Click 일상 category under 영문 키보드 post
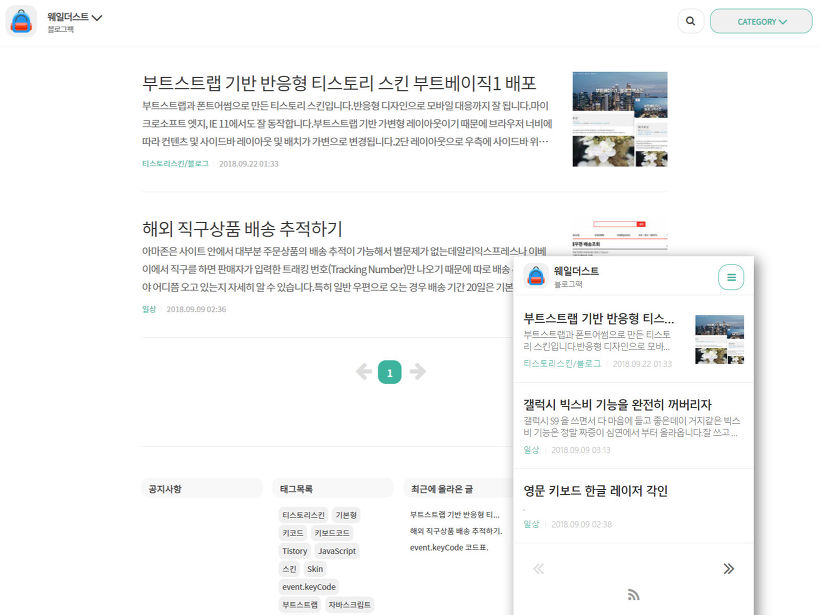Image resolution: width=820 pixels, height=615 pixels. pyautogui.click(x=531, y=524)
